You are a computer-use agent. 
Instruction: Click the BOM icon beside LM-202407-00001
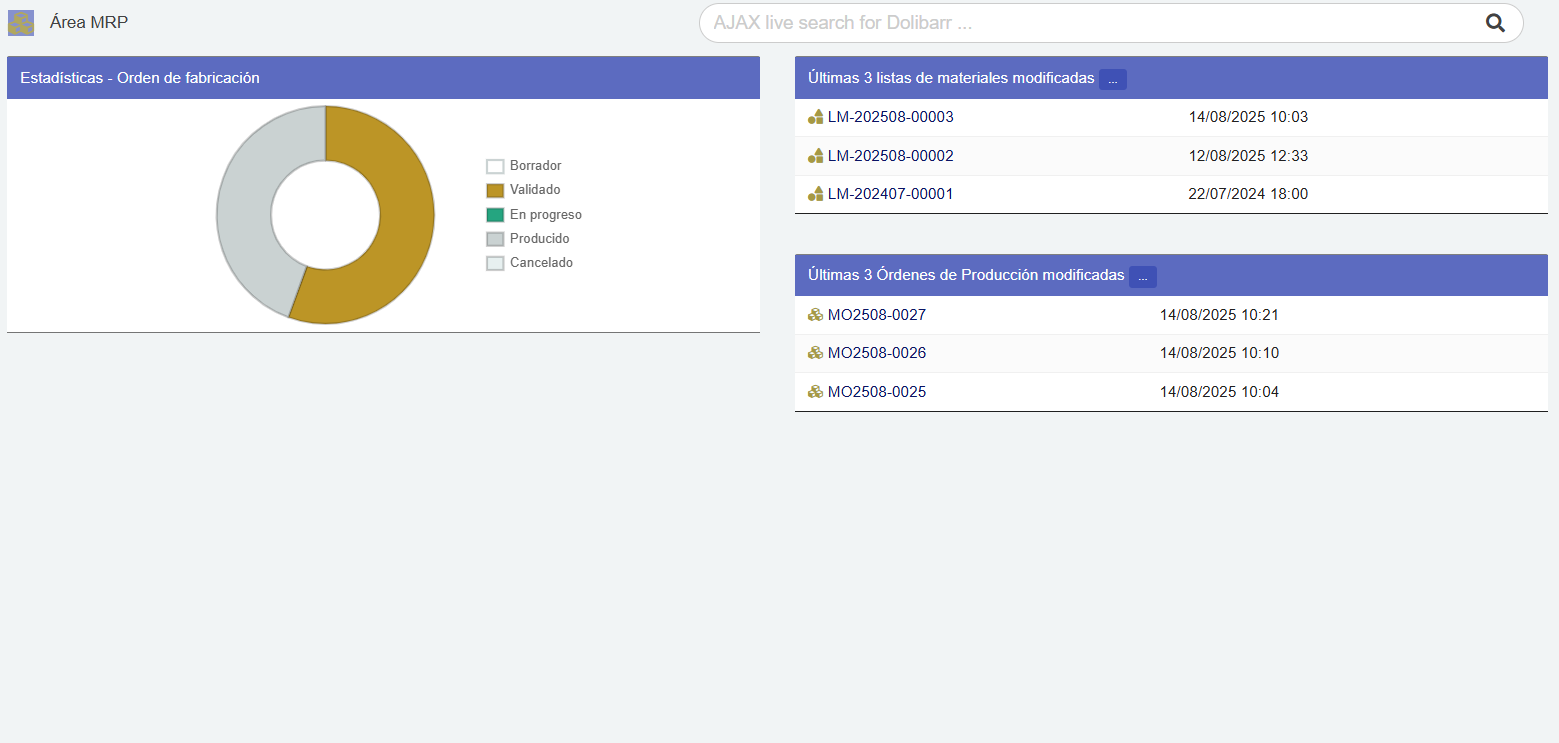click(x=815, y=194)
